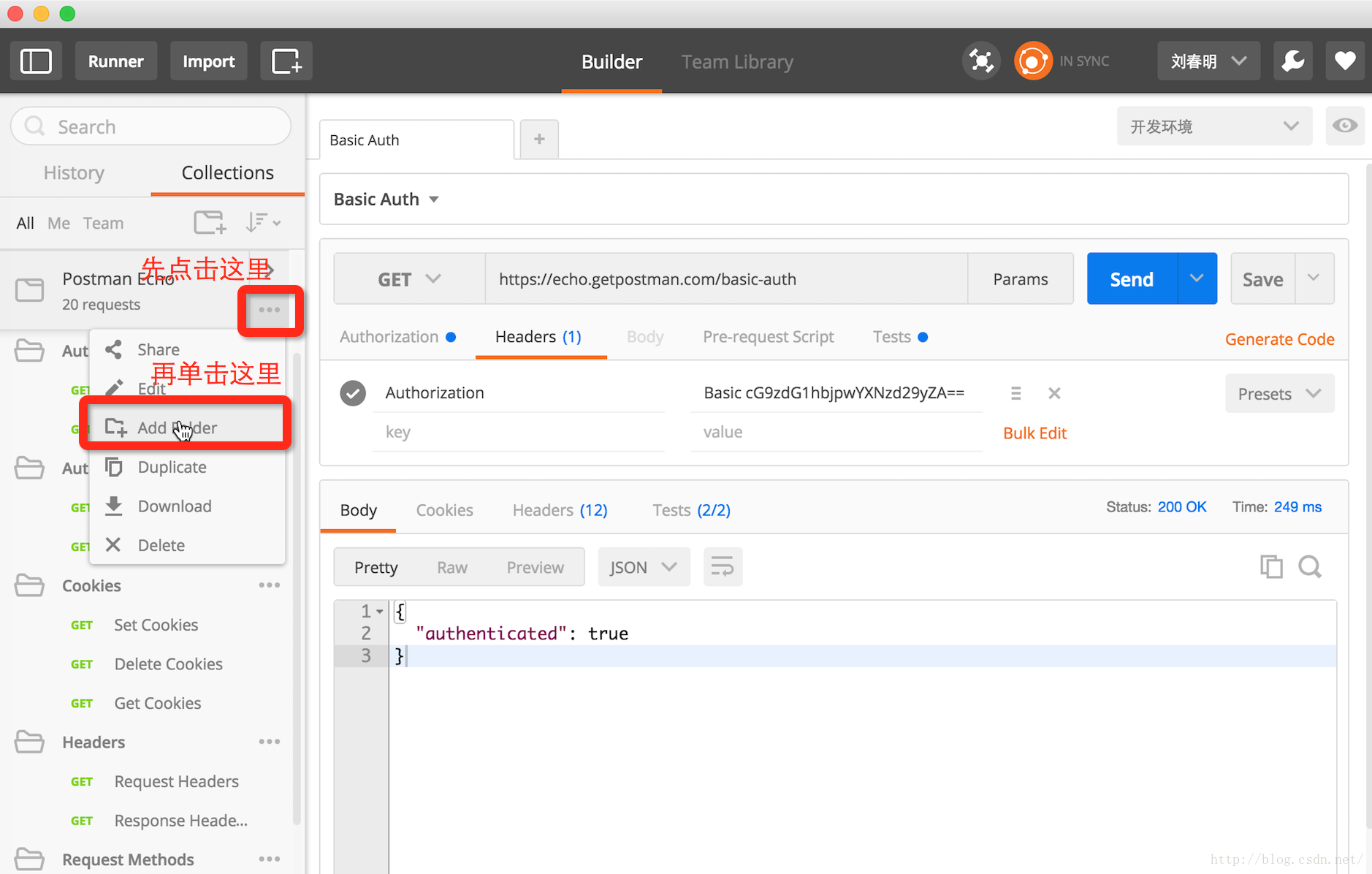This screenshot has height=874, width=1372.
Task: Add a new request tab
Action: 539,139
